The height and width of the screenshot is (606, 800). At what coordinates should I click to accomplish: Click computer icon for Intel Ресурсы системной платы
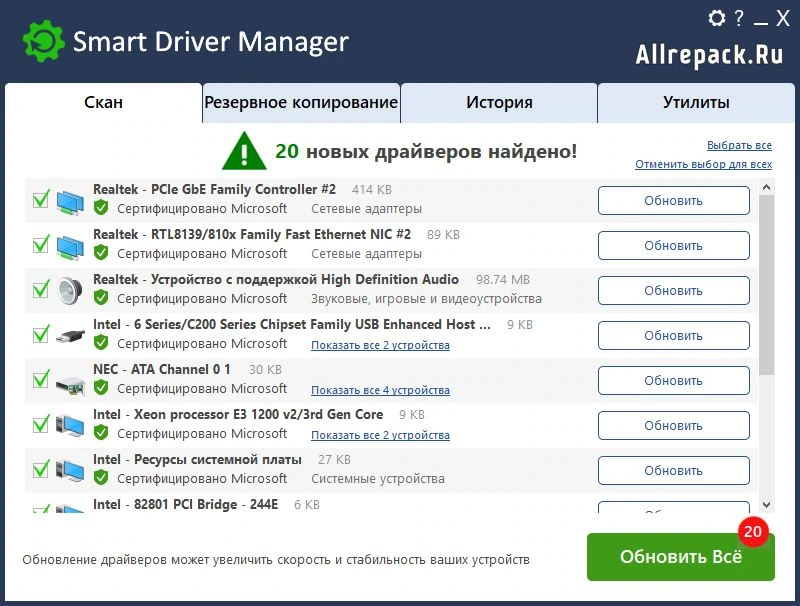[70, 470]
